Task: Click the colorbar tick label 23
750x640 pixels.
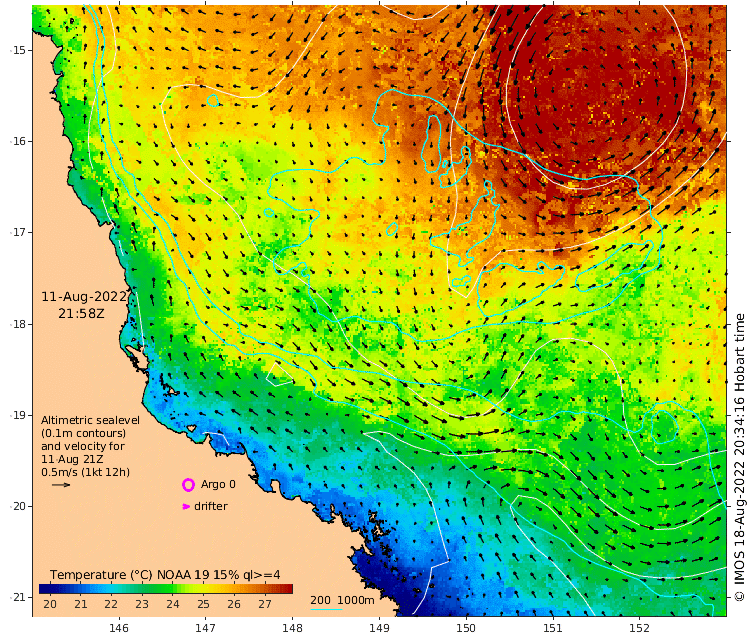Action: point(142,604)
